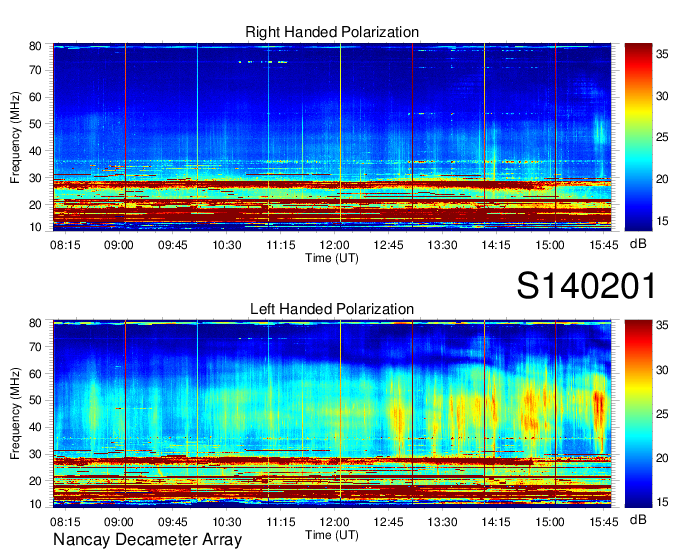The image size is (680, 552).
Task: Click the Left Handed plot color bar
Action: pos(638,414)
